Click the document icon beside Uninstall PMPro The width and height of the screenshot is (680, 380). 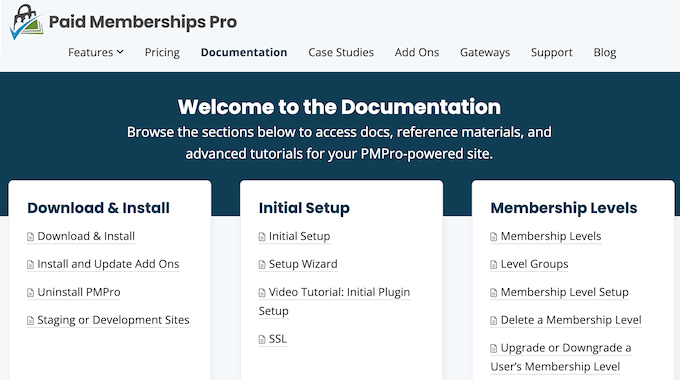click(30, 293)
